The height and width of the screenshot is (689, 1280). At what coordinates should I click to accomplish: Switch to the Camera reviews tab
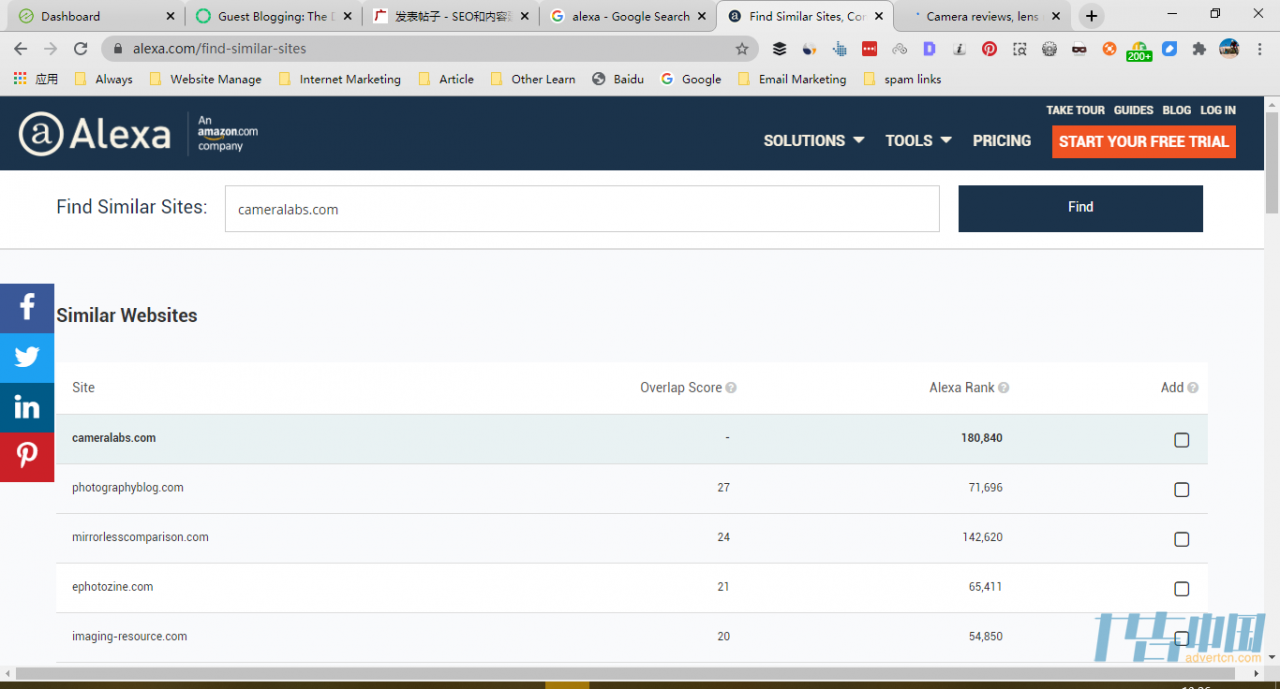coord(983,16)
